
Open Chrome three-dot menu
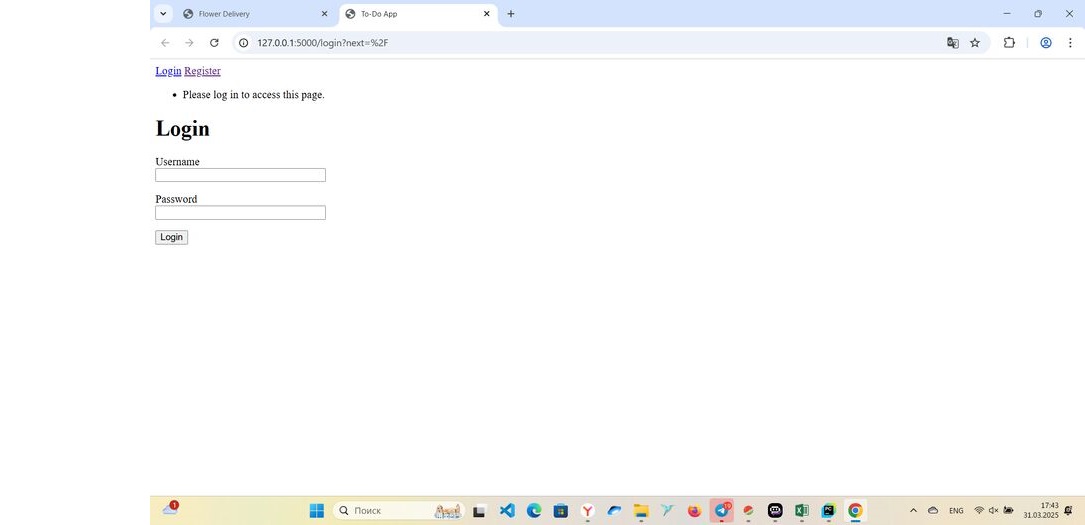[1070, 43]
